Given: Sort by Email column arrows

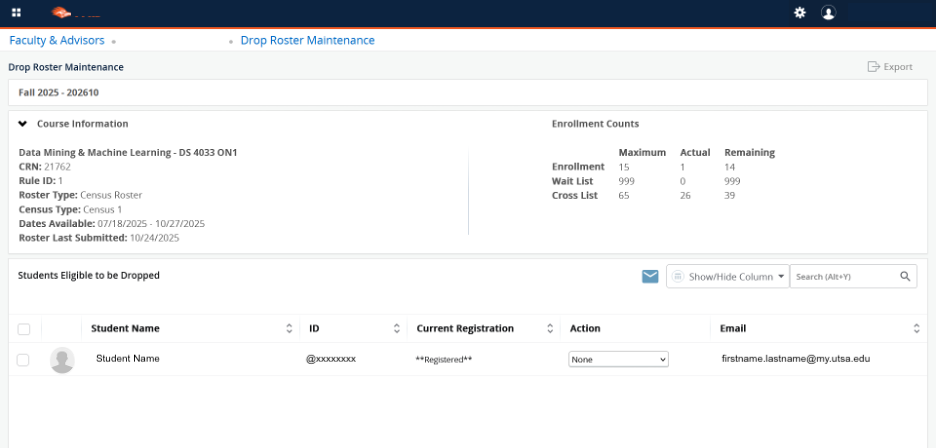Looking at the screenshot, I should [x=916, y=328].
